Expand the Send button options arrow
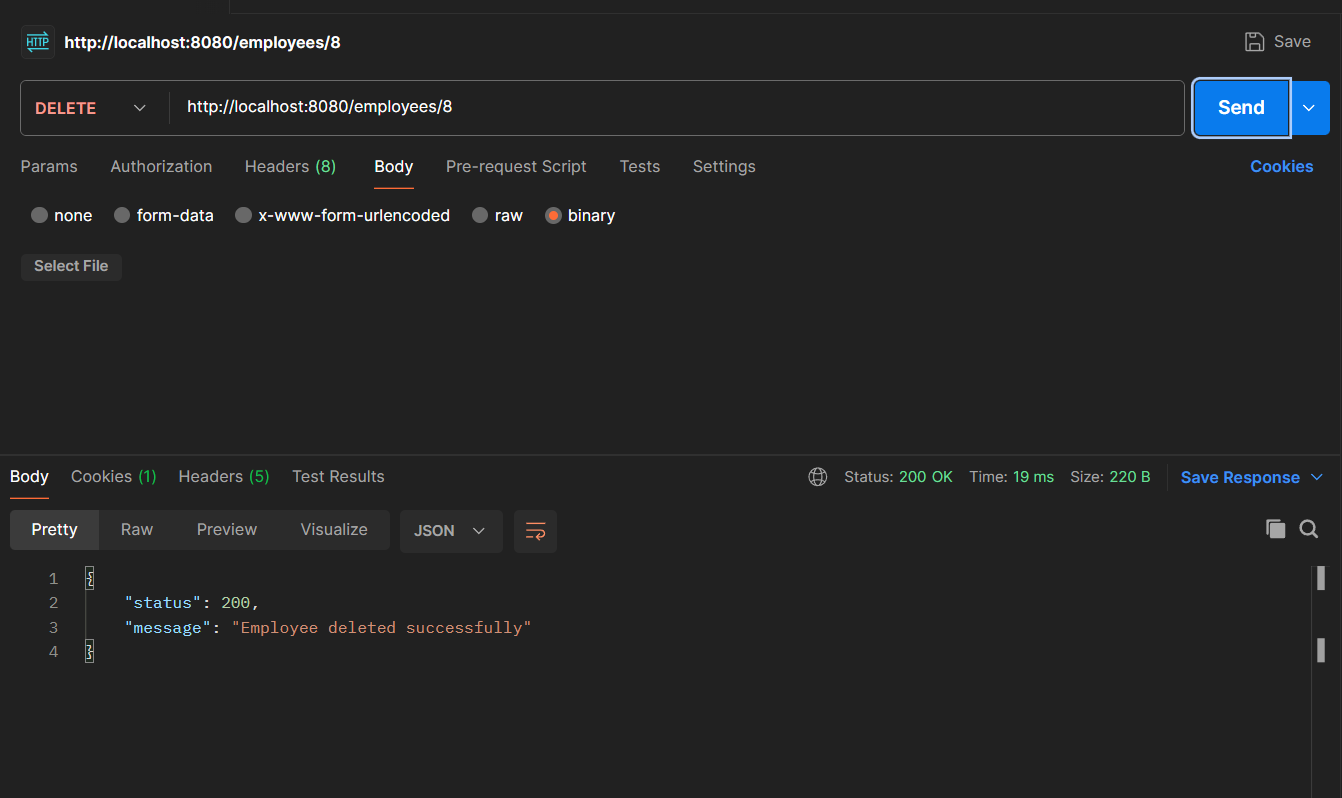This screenshot has height=798, width=1342. point(1309,108)
